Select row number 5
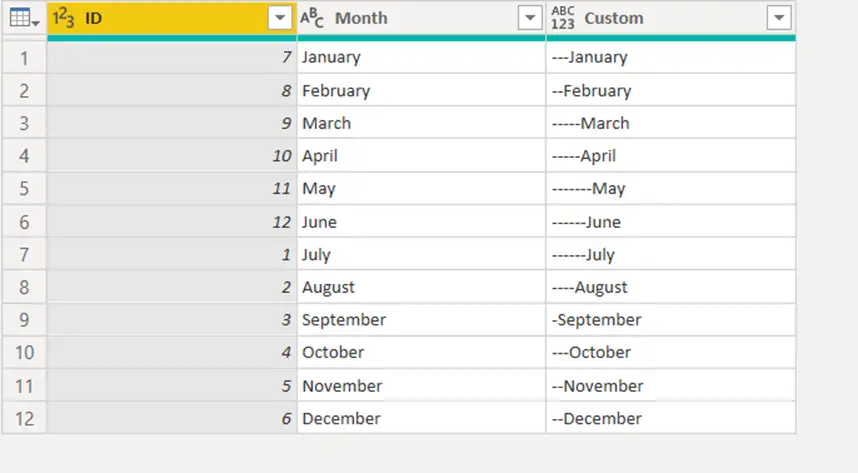 24,189
